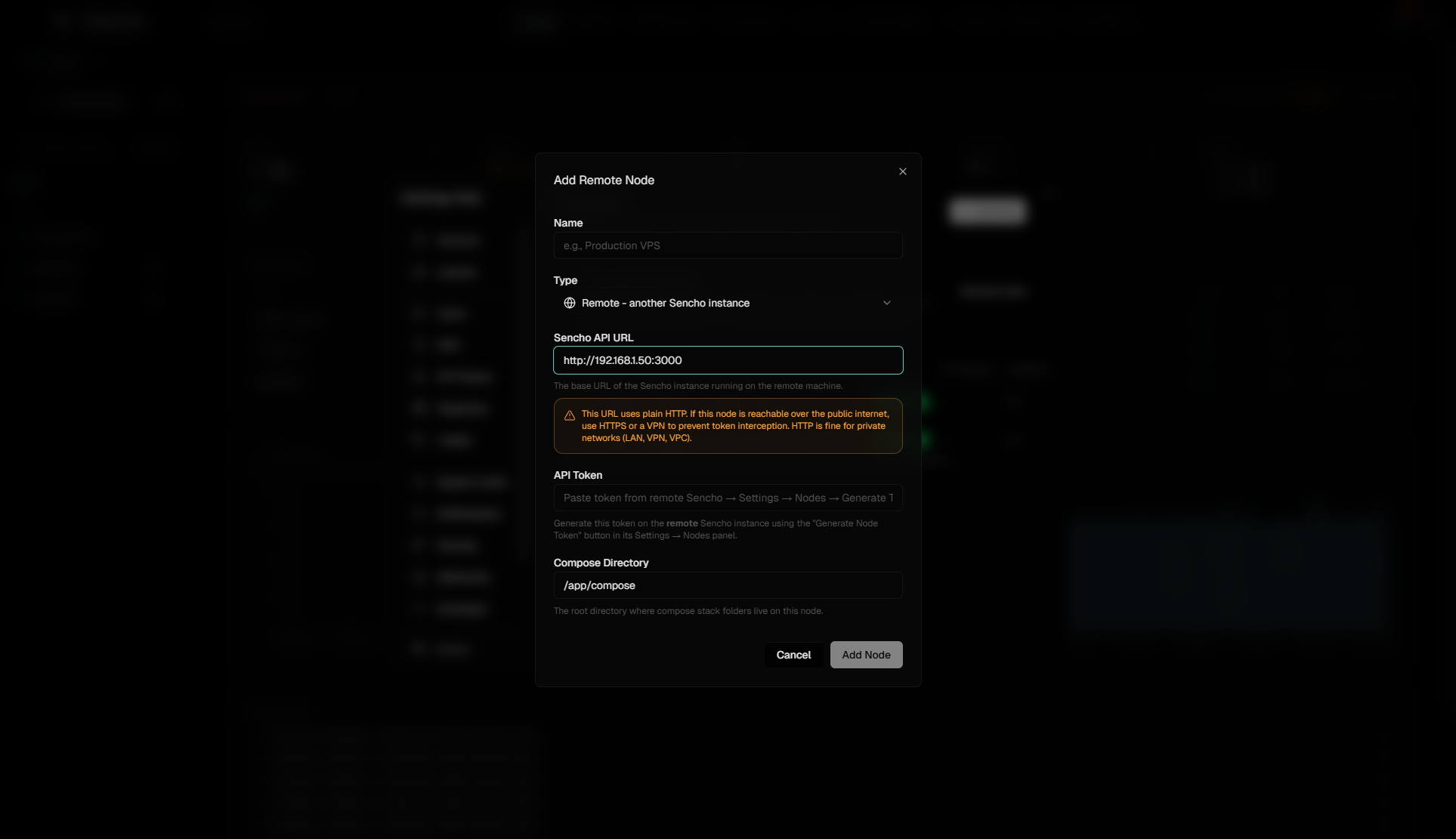1456x839 pixels.
Task: Focus the API Token input field
Action: tap(728, 498)
